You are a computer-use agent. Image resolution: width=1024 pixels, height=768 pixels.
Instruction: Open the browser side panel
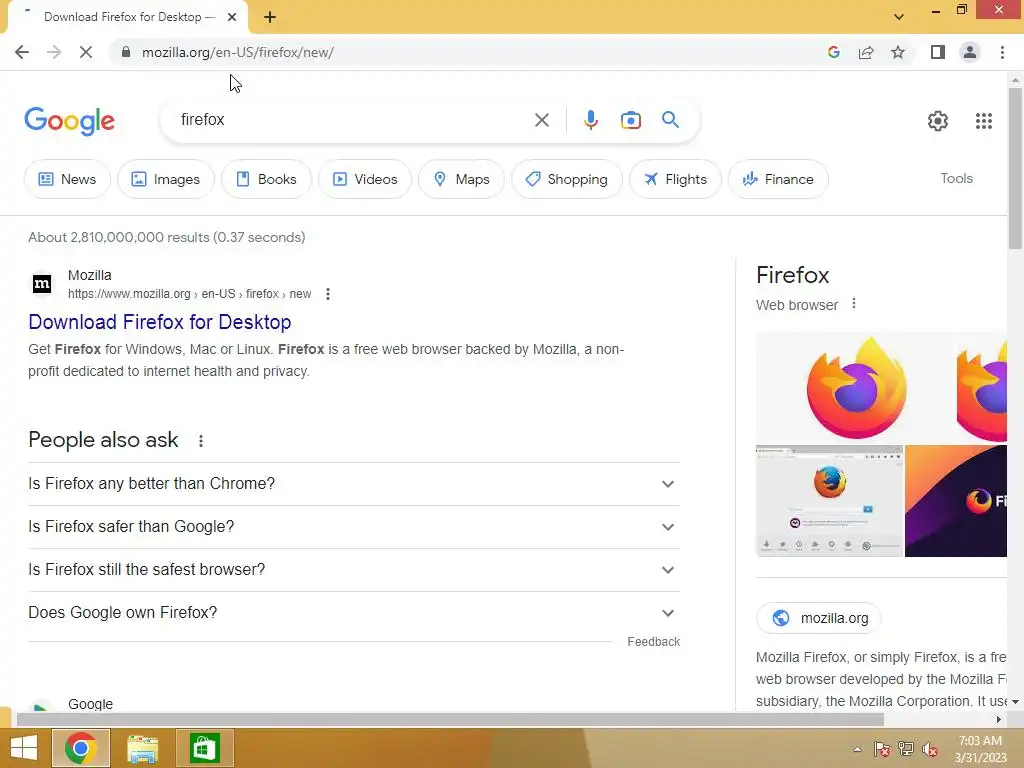(938, 52)
